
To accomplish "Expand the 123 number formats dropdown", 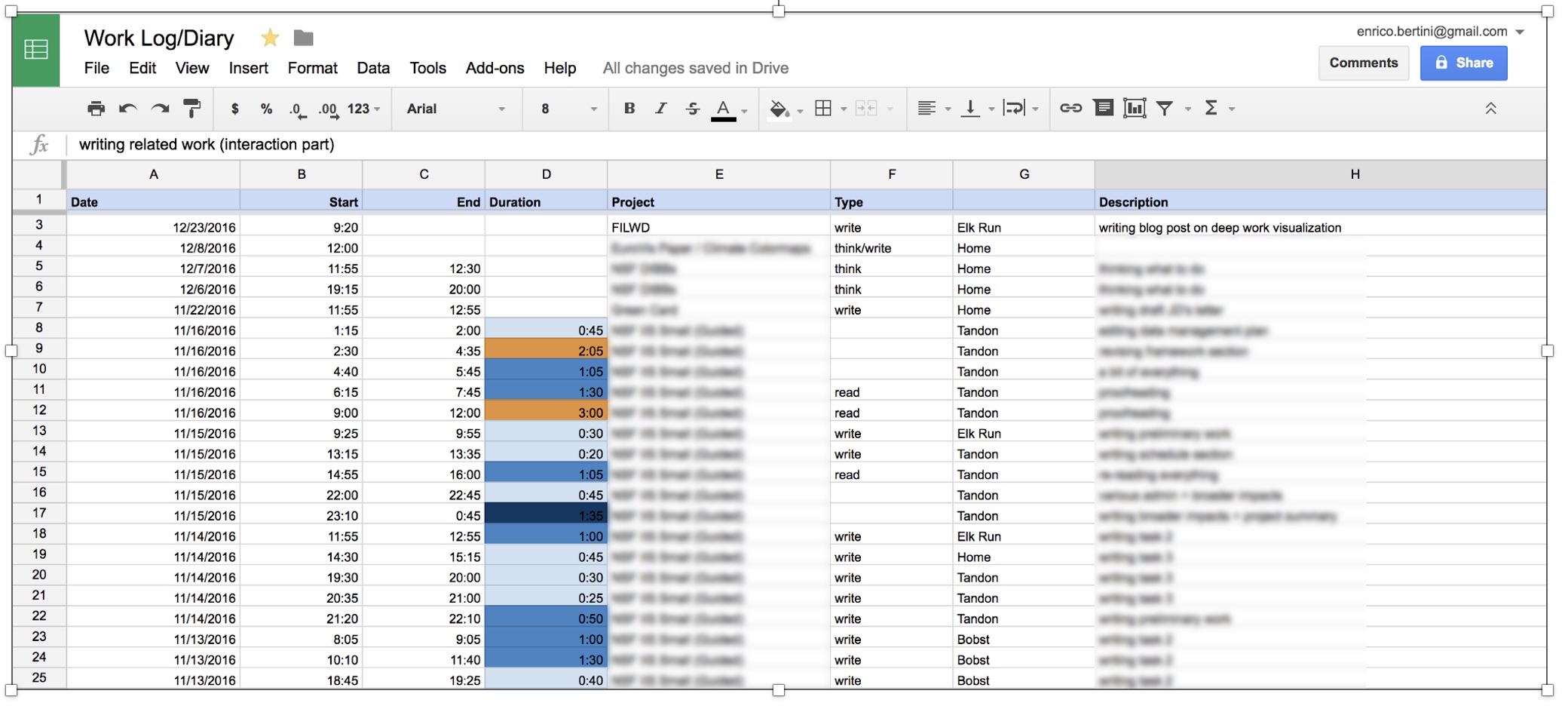I will pos(363,109).
